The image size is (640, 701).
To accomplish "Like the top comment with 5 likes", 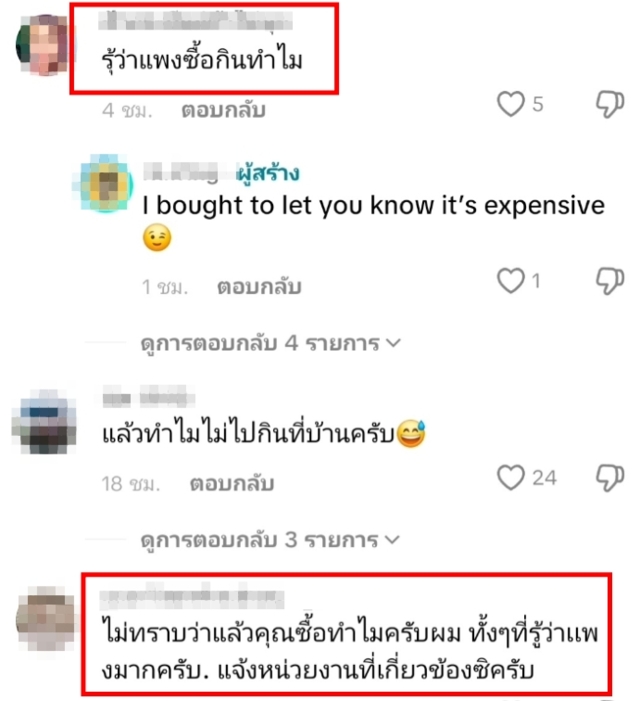I will pyautogui.click(x=511, y=104).
